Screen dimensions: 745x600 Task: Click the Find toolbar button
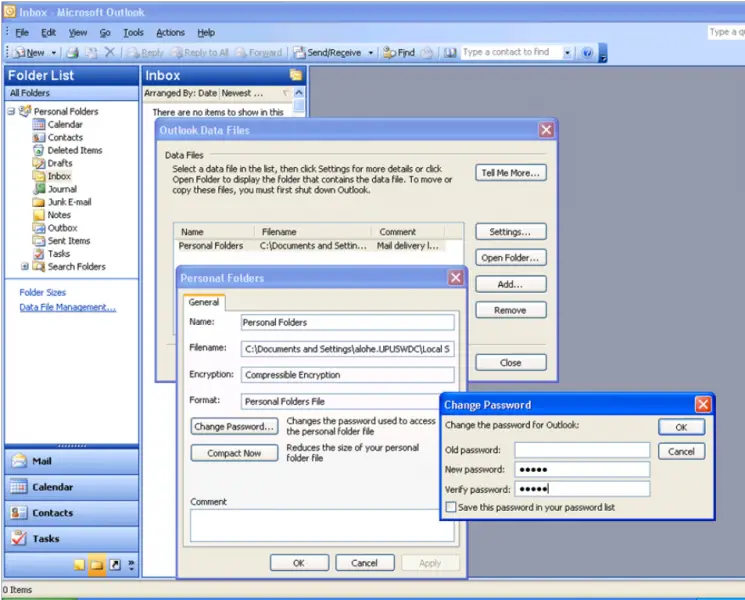coord(399,52)
